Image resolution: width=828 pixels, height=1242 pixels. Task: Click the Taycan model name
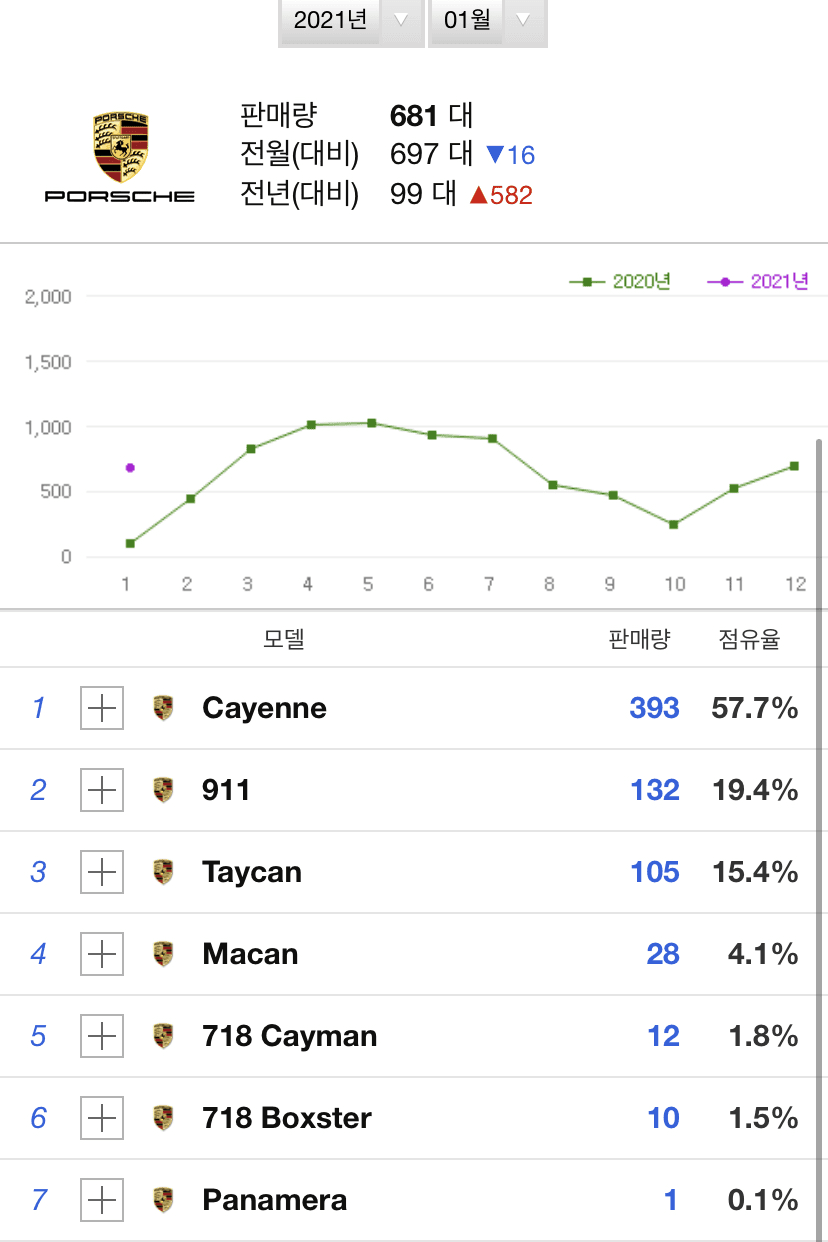click(251, 871)
